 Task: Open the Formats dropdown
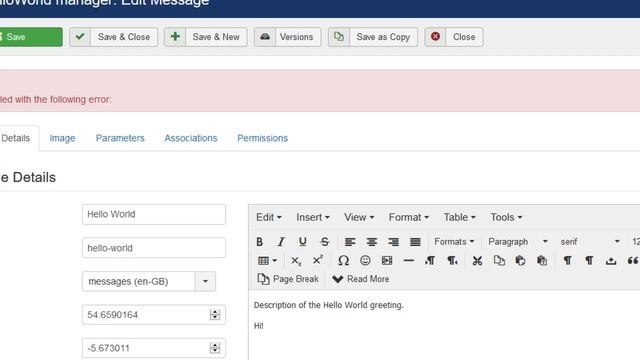454,242
